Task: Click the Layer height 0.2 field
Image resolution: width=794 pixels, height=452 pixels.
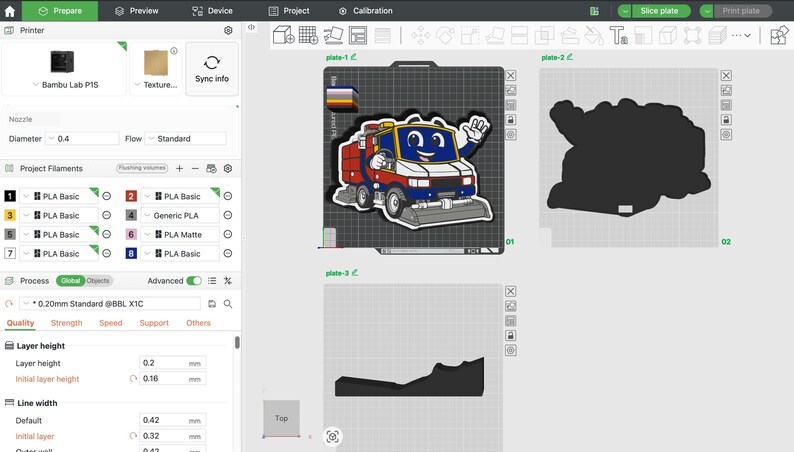Action: tap(172, 363)
